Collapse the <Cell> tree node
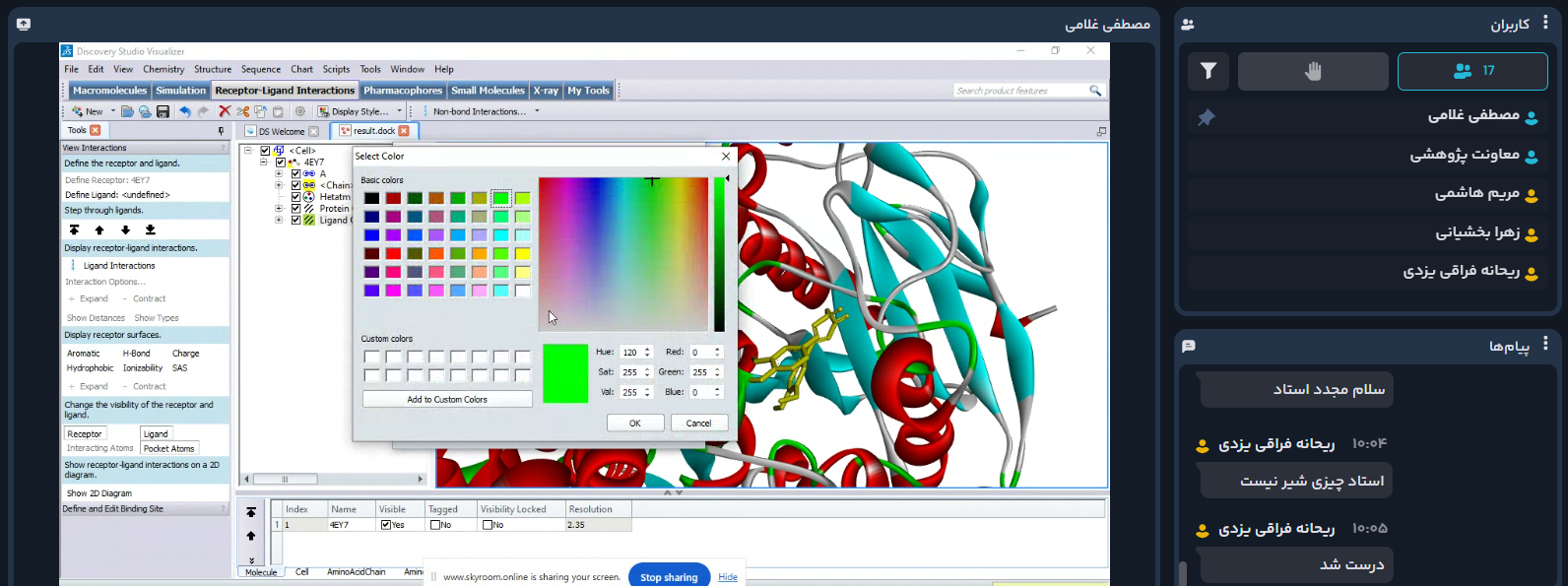1568x587 pixels. [250, 151]
